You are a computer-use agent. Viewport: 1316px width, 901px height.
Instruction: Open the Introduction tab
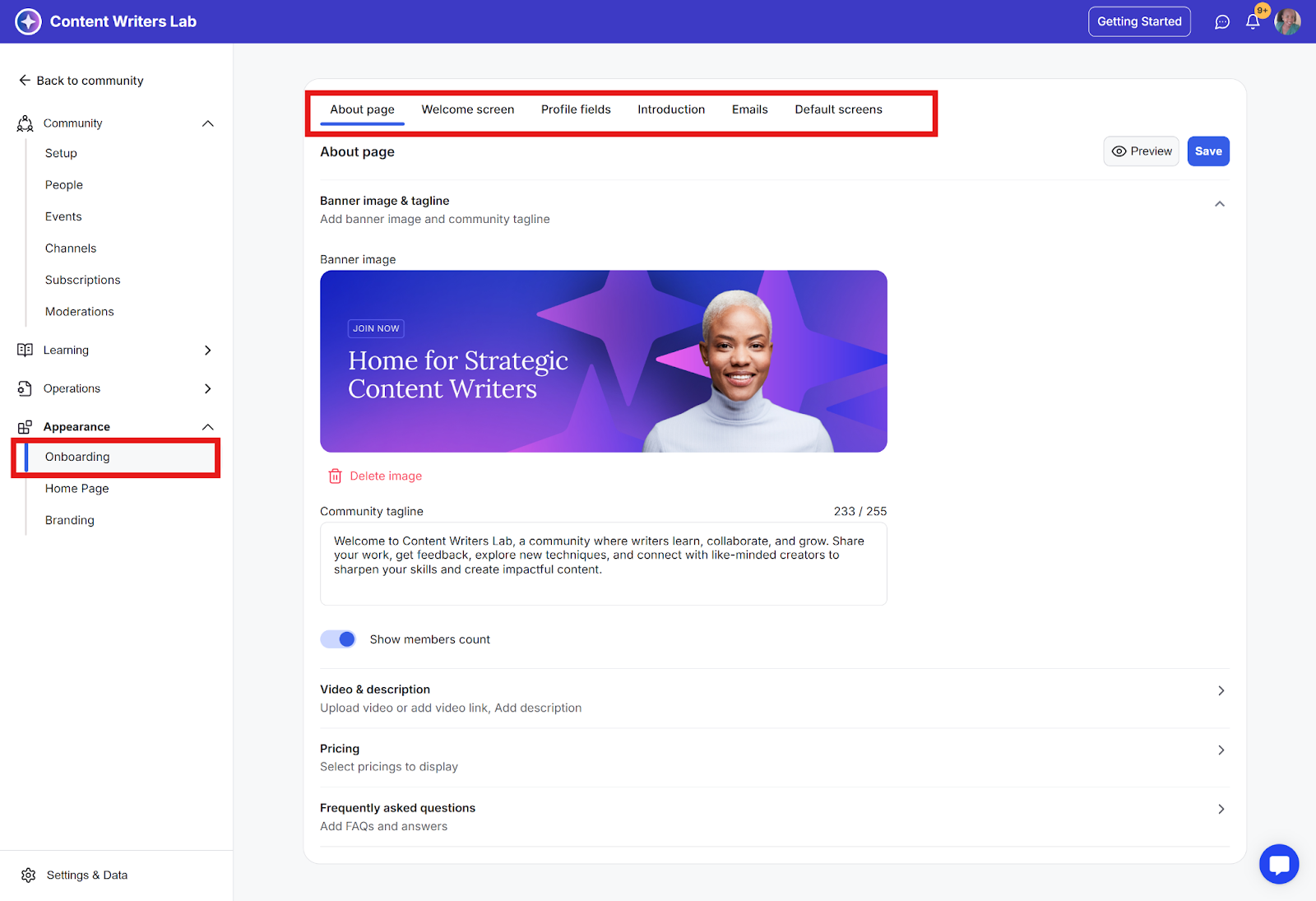[x=671, y=109]
